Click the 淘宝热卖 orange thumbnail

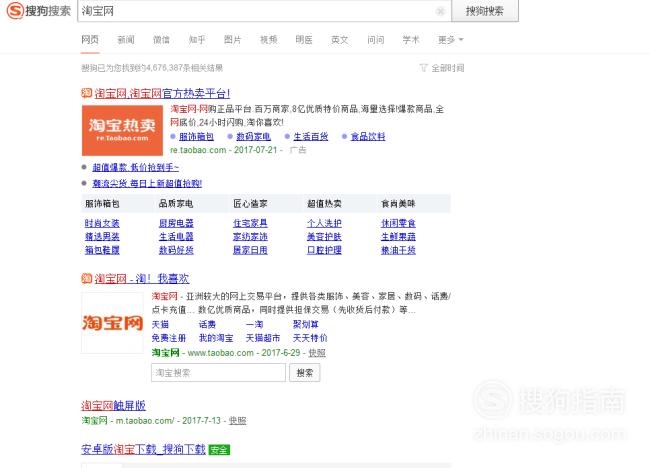click(x=122, y=130)
